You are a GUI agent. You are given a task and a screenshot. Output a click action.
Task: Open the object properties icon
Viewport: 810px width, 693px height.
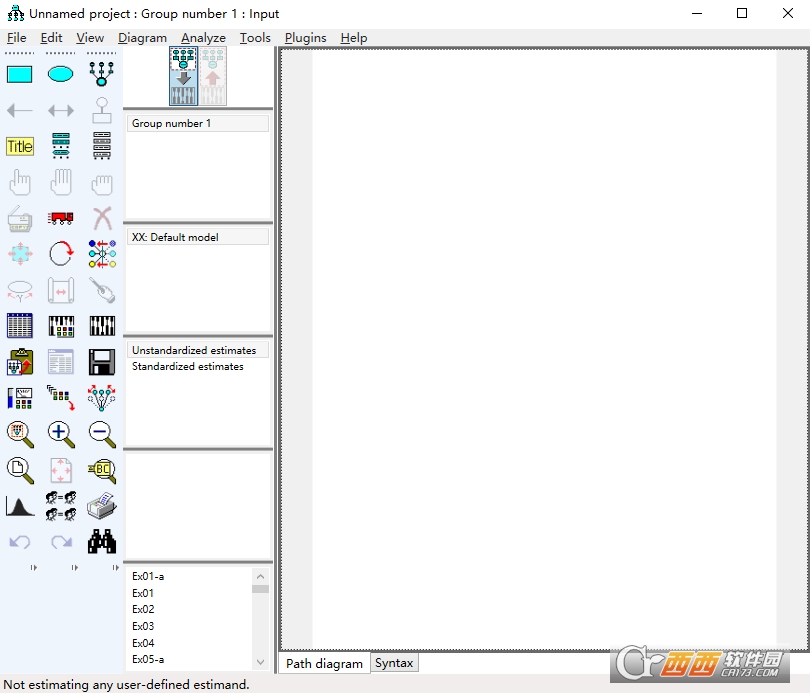[x=20, y=398]
